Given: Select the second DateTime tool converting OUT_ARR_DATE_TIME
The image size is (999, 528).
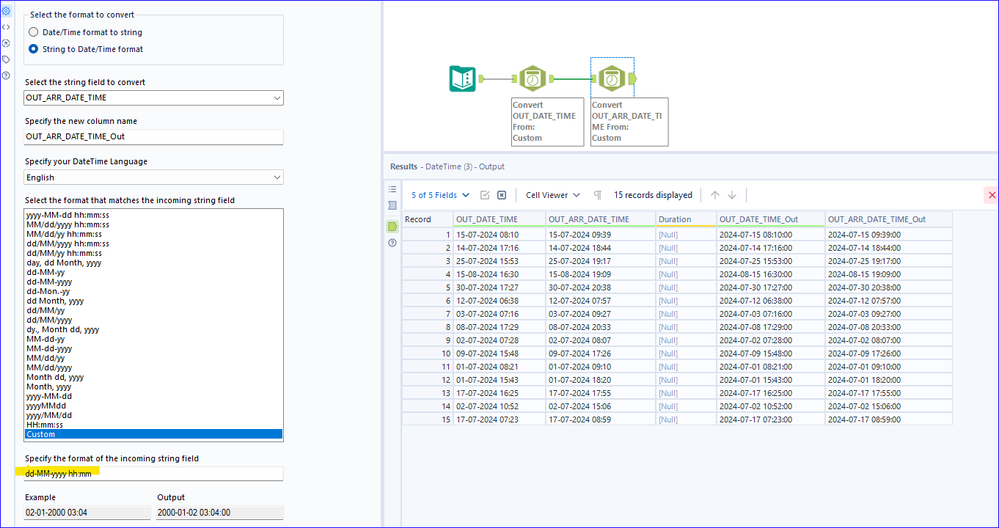Looking at the screenshot, I should [610, 78].
